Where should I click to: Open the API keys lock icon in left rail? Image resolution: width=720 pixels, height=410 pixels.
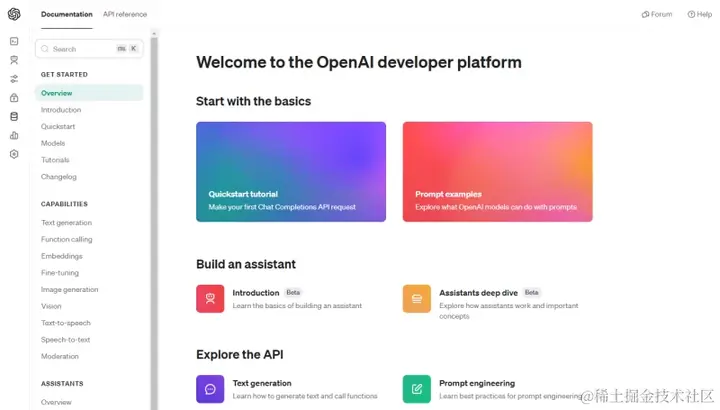pos(14,98)
